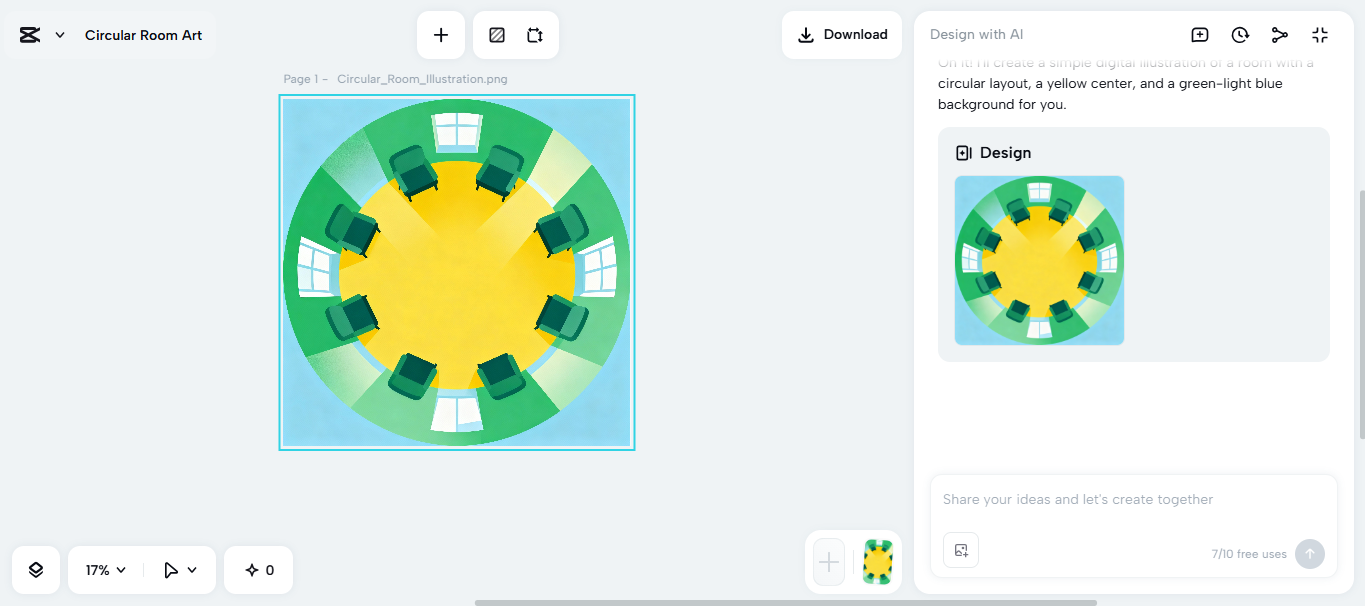Click the Design with AI panel title
This screenshot has width=1365, height=606.
976,34
